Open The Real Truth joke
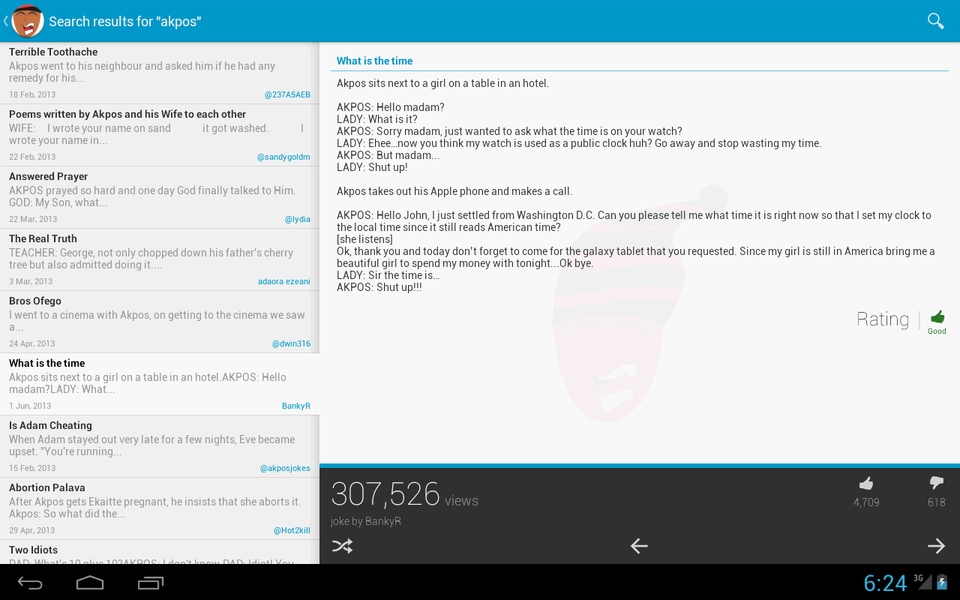 click(x=159, y=260)
